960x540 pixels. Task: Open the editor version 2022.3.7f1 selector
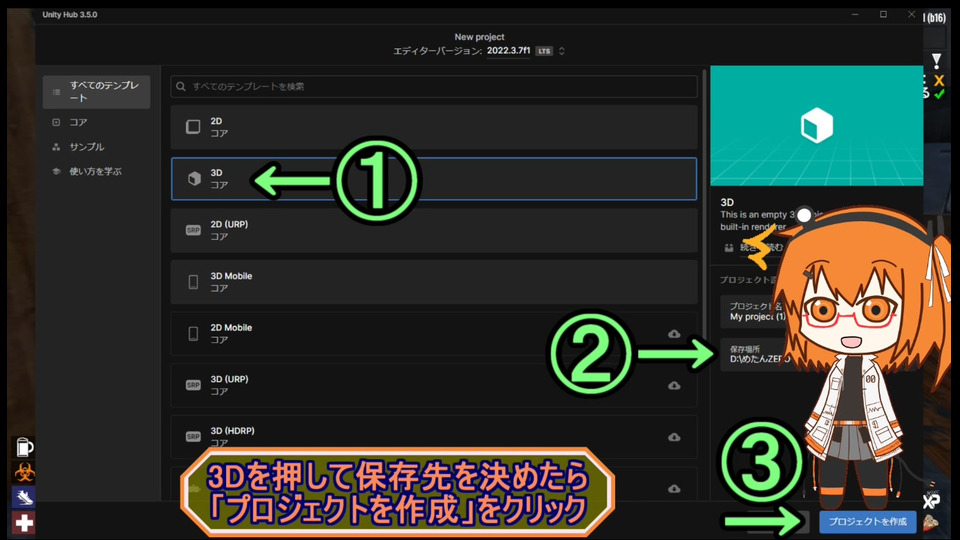click(x=508, y=51)
